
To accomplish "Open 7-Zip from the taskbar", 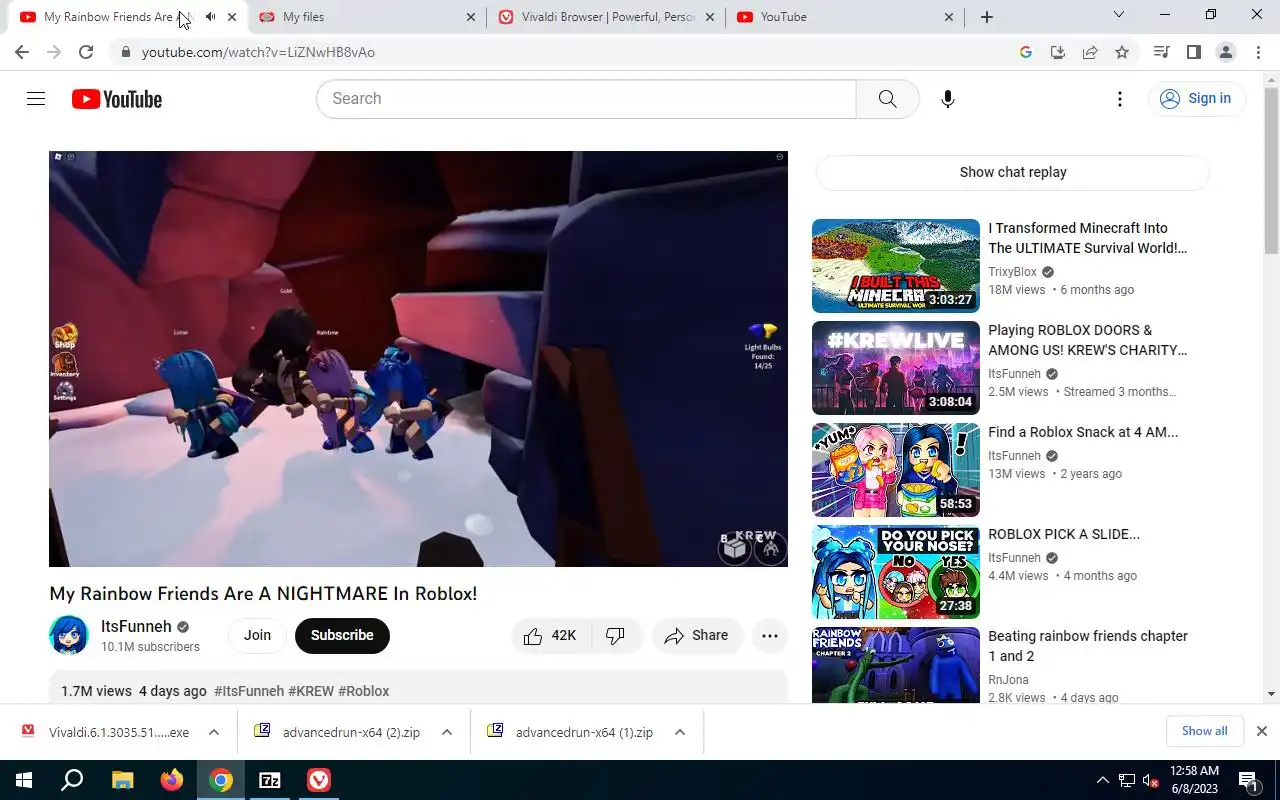I will pos(270,780).
